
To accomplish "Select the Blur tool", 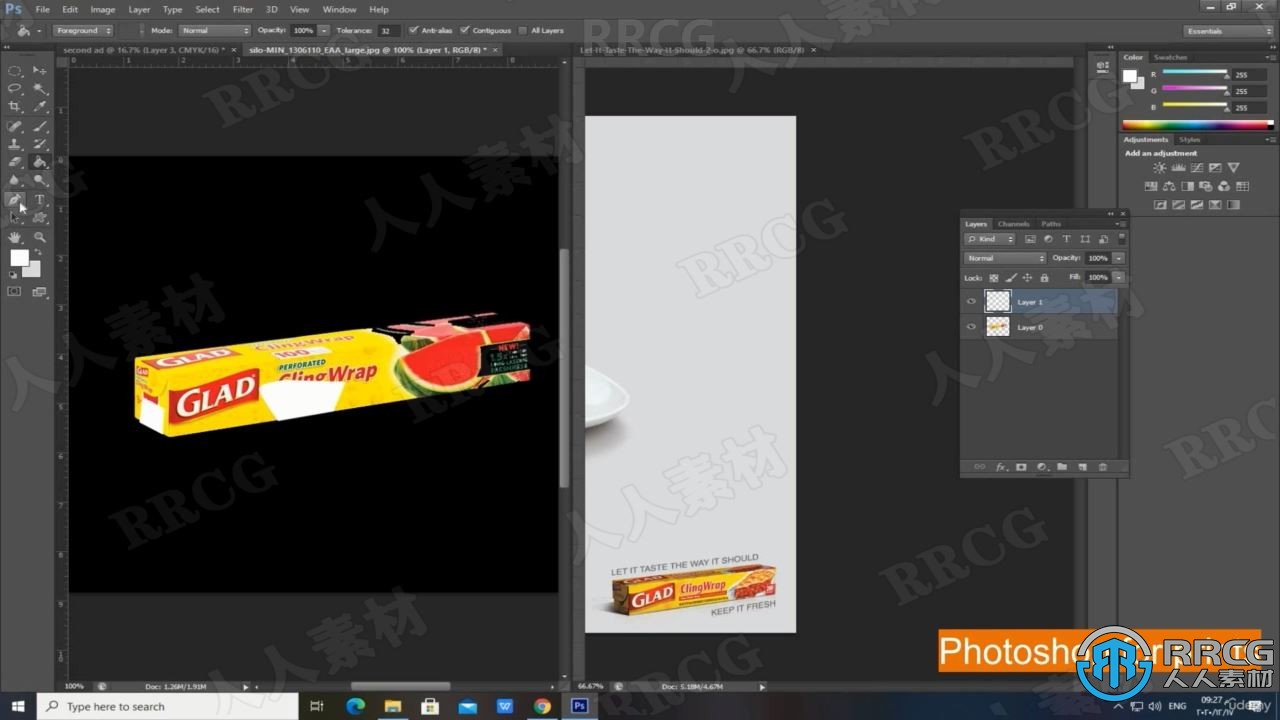I will tap(15, 181).
